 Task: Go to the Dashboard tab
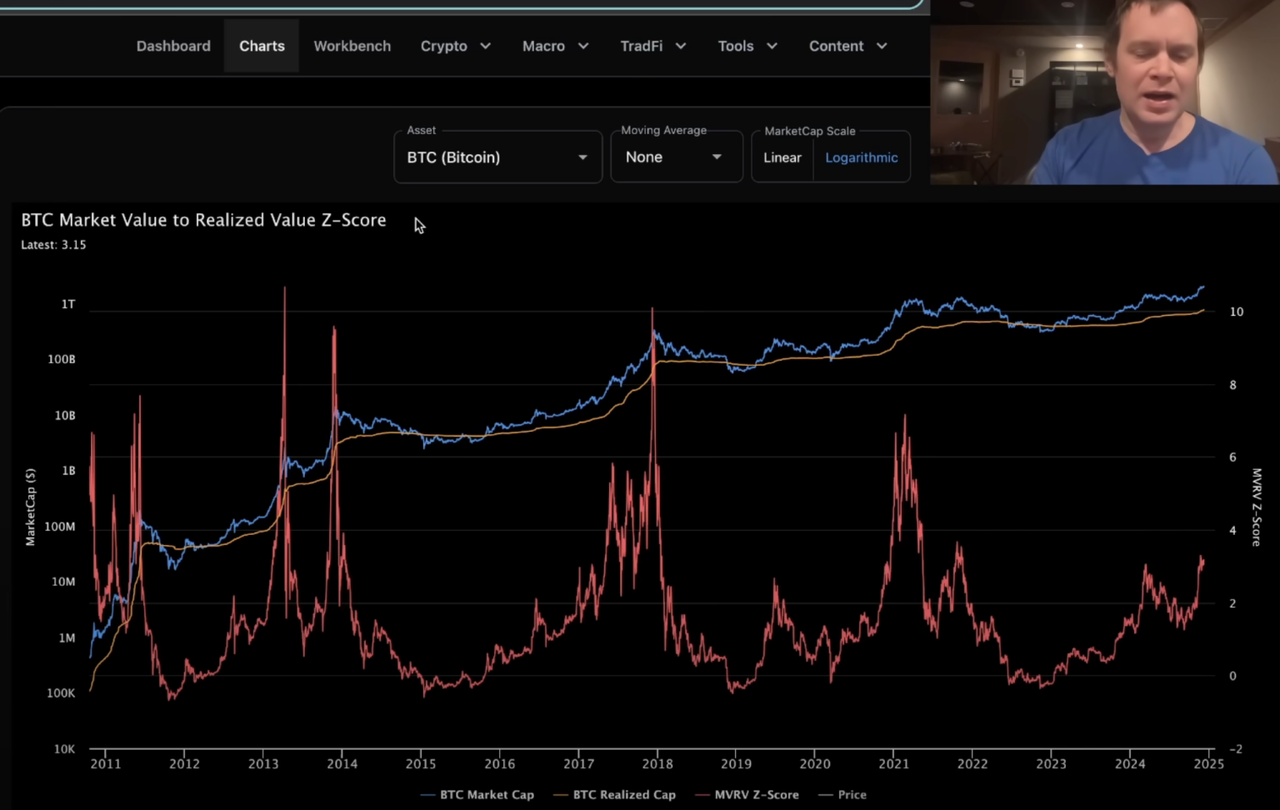(173, 46)
